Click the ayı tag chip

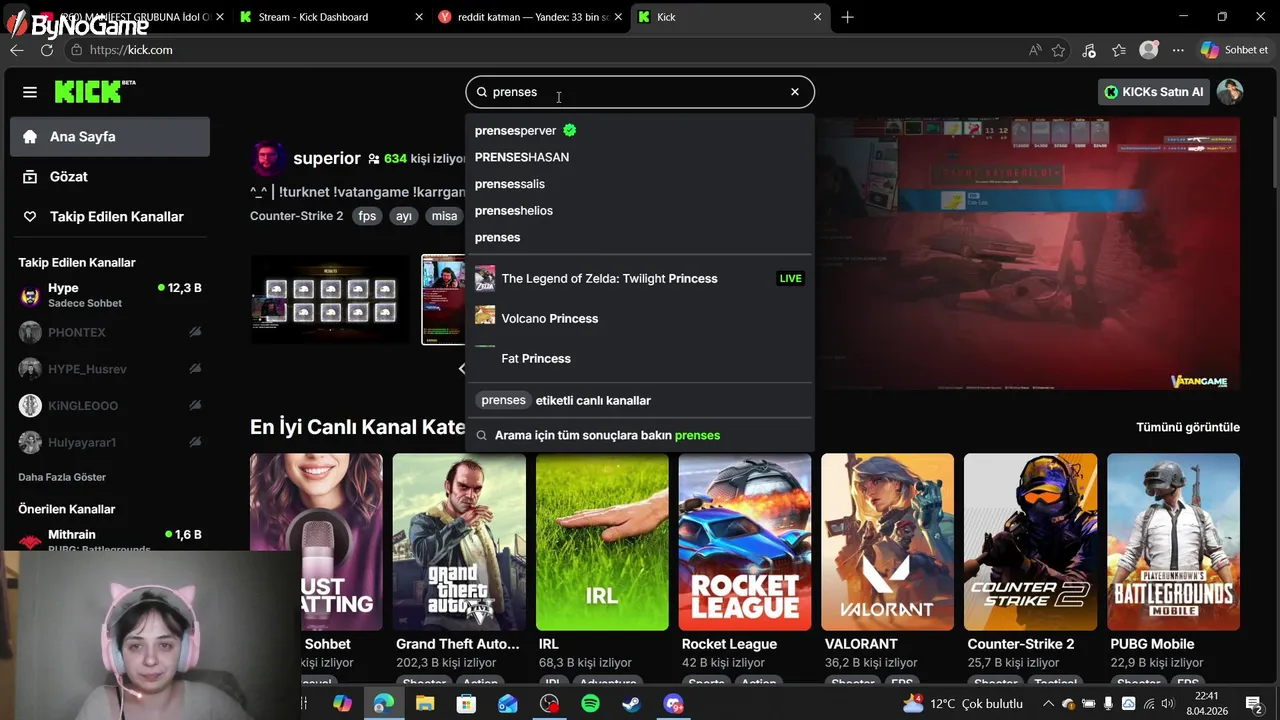[404, 216]
